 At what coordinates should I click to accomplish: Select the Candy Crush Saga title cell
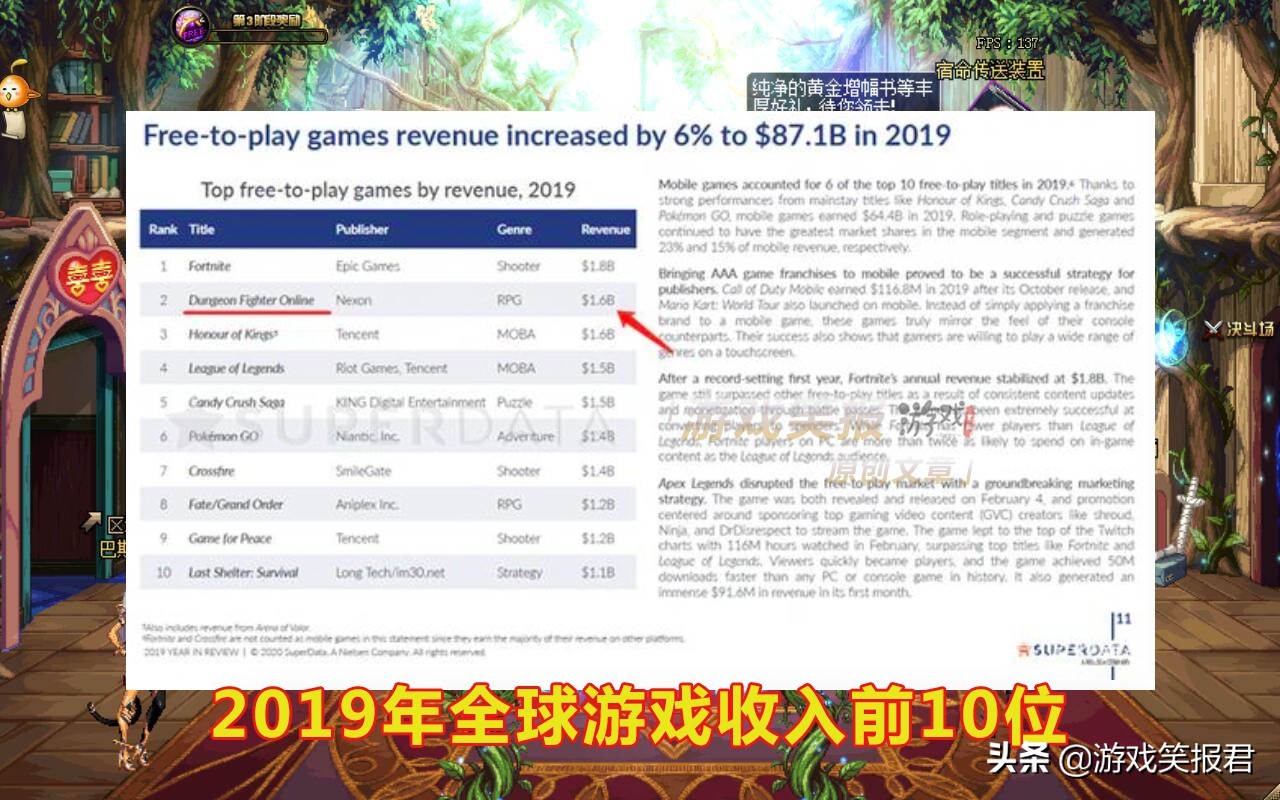(236, 402)
